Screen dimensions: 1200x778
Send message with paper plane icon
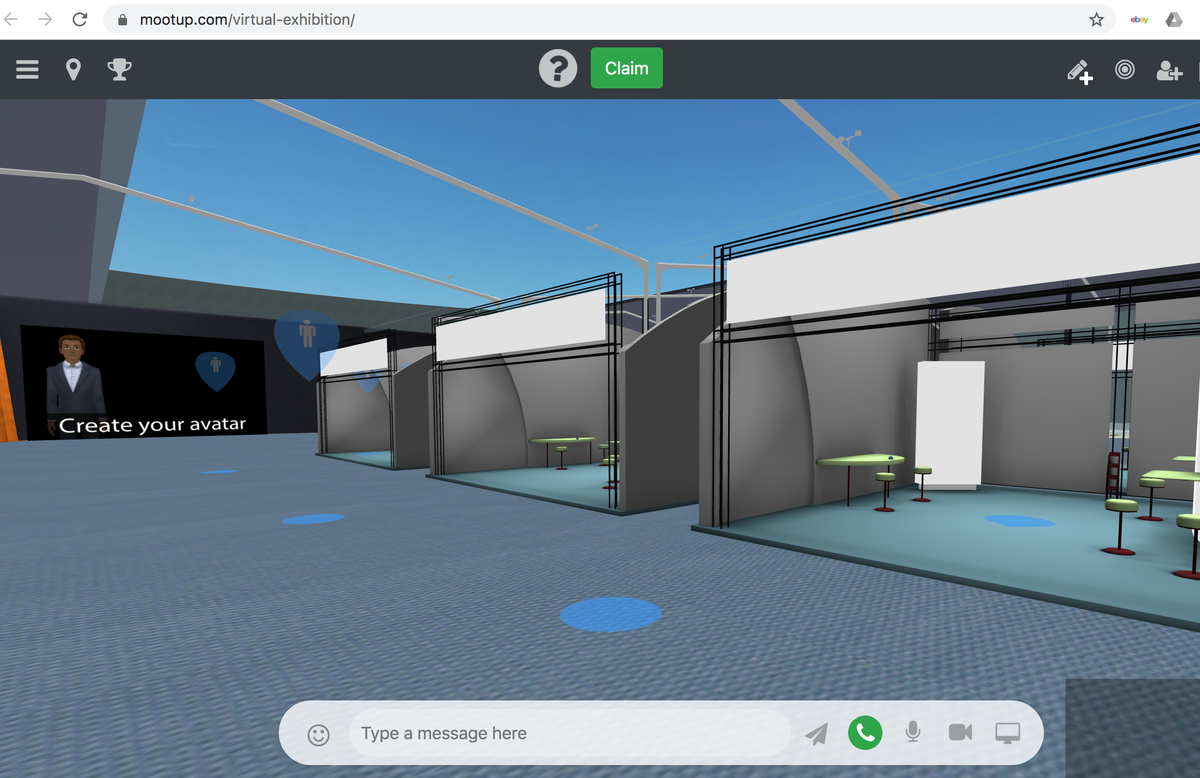(x=816, y=734)
